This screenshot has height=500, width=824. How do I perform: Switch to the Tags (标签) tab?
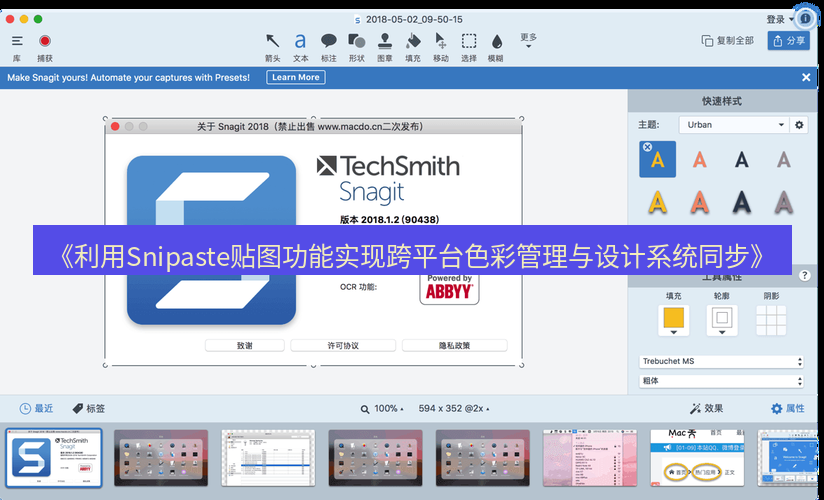tap(89, 409)
